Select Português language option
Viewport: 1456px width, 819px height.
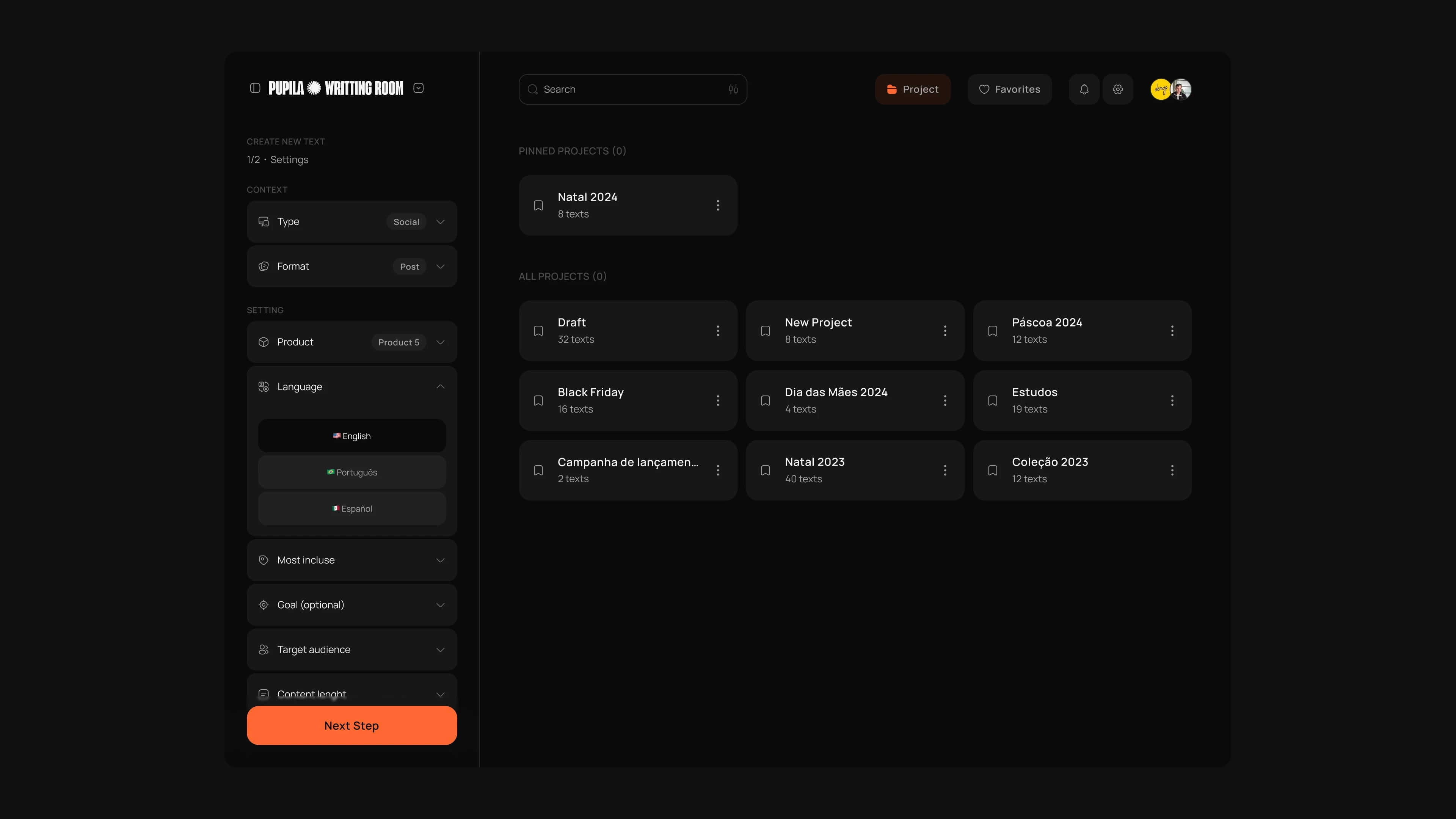click(x=351, y=472)
